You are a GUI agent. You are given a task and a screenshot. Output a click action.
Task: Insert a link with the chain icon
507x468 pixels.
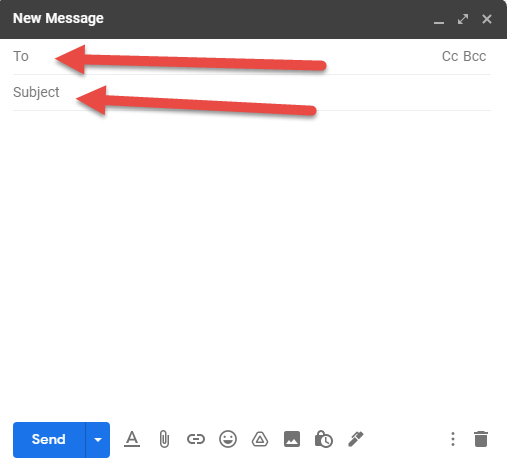(x=196, y=439)
